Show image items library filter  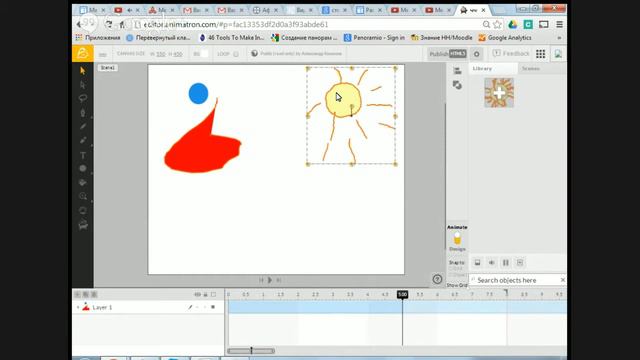(x=477, y=262)
